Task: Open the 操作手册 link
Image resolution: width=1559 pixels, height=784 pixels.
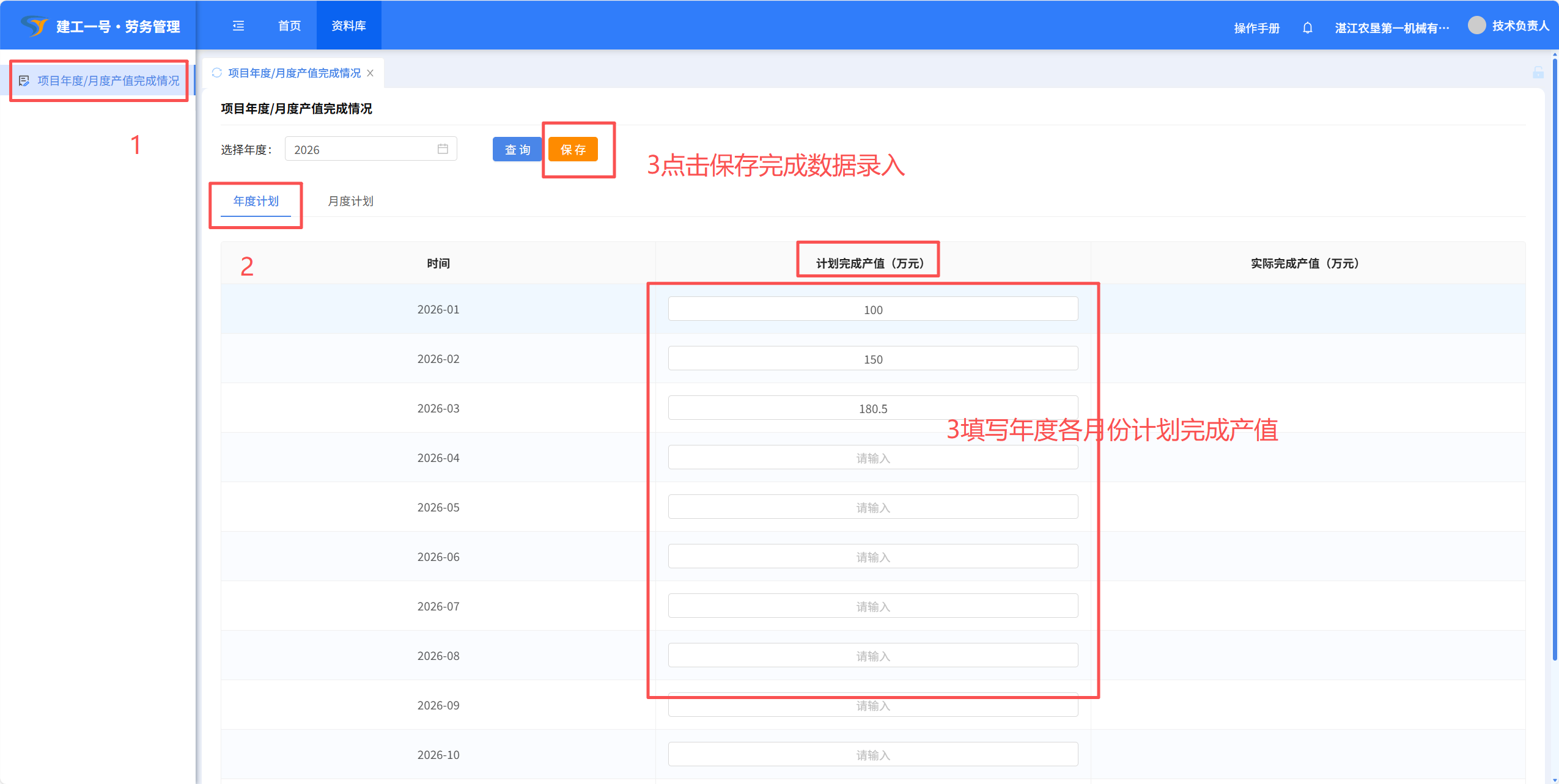Action: 1256,28
